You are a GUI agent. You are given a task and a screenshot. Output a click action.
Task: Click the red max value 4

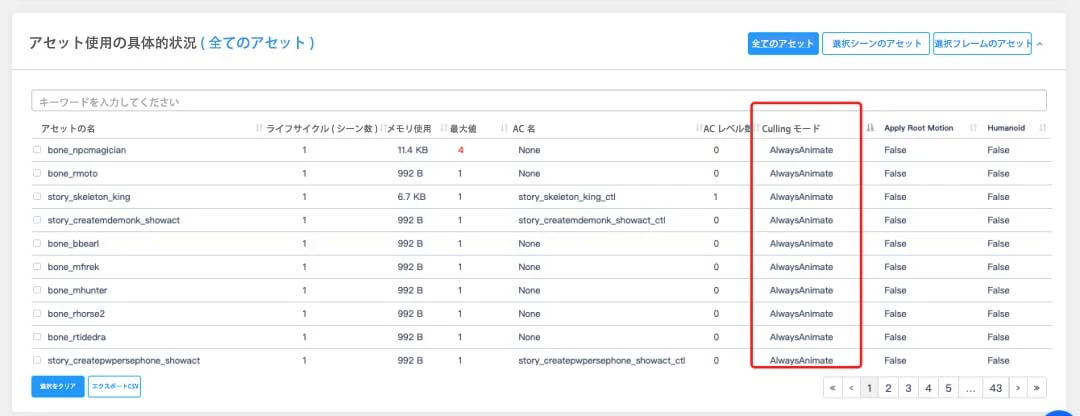pos(460,150)
